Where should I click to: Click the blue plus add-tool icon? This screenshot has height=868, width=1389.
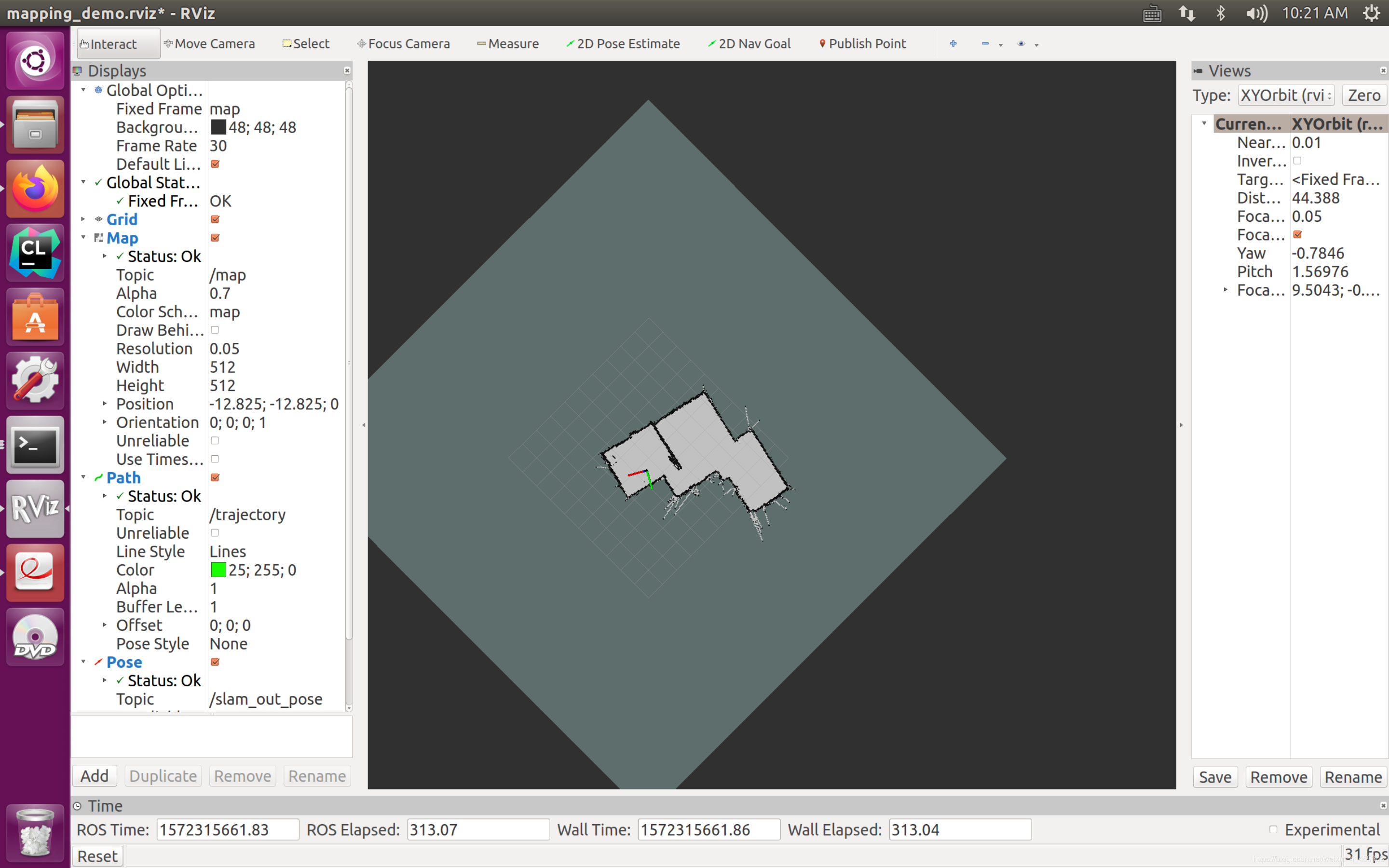(953, 43)
